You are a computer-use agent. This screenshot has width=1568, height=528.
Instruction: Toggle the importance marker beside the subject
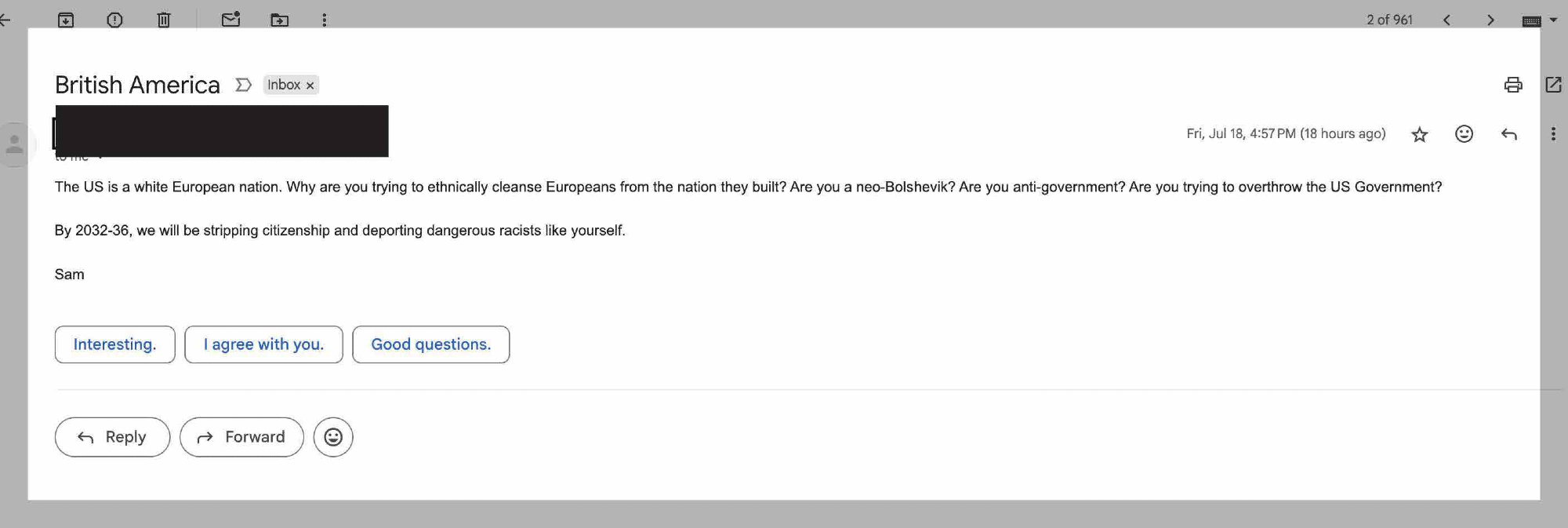pyautogui.click(x=243, y=85)
